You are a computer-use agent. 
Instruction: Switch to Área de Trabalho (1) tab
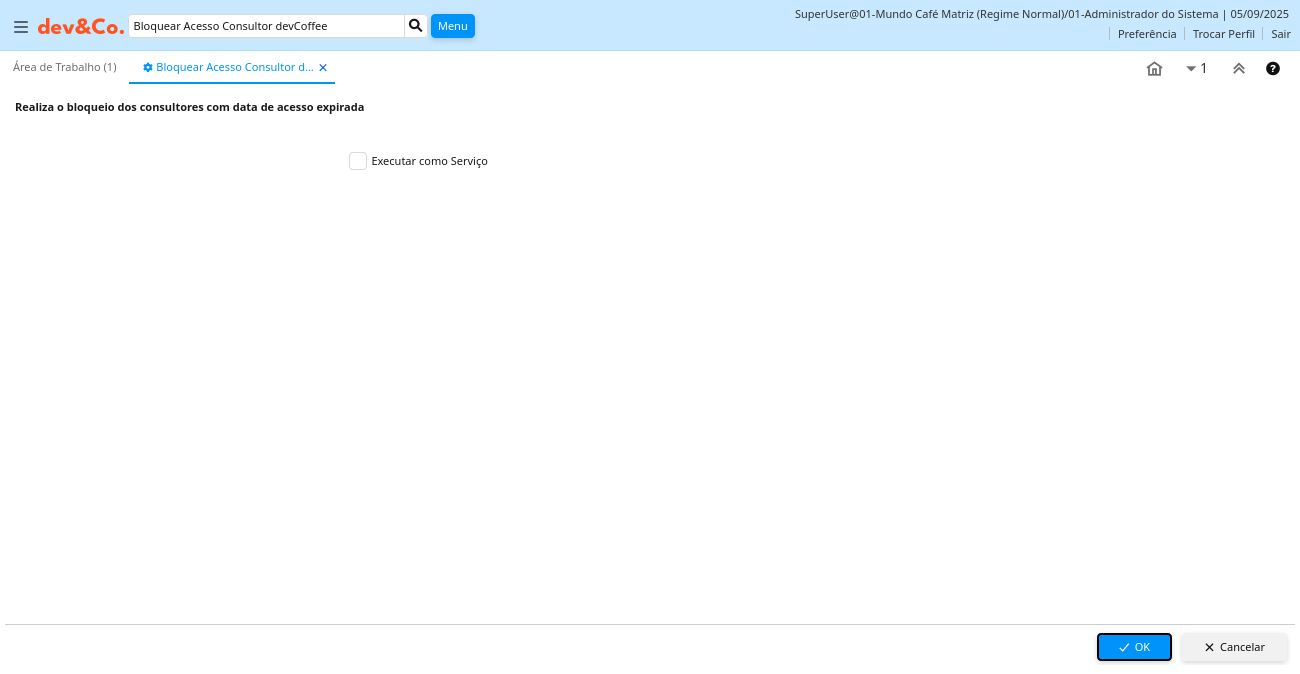pyautogui.click(x=65, y=67)
